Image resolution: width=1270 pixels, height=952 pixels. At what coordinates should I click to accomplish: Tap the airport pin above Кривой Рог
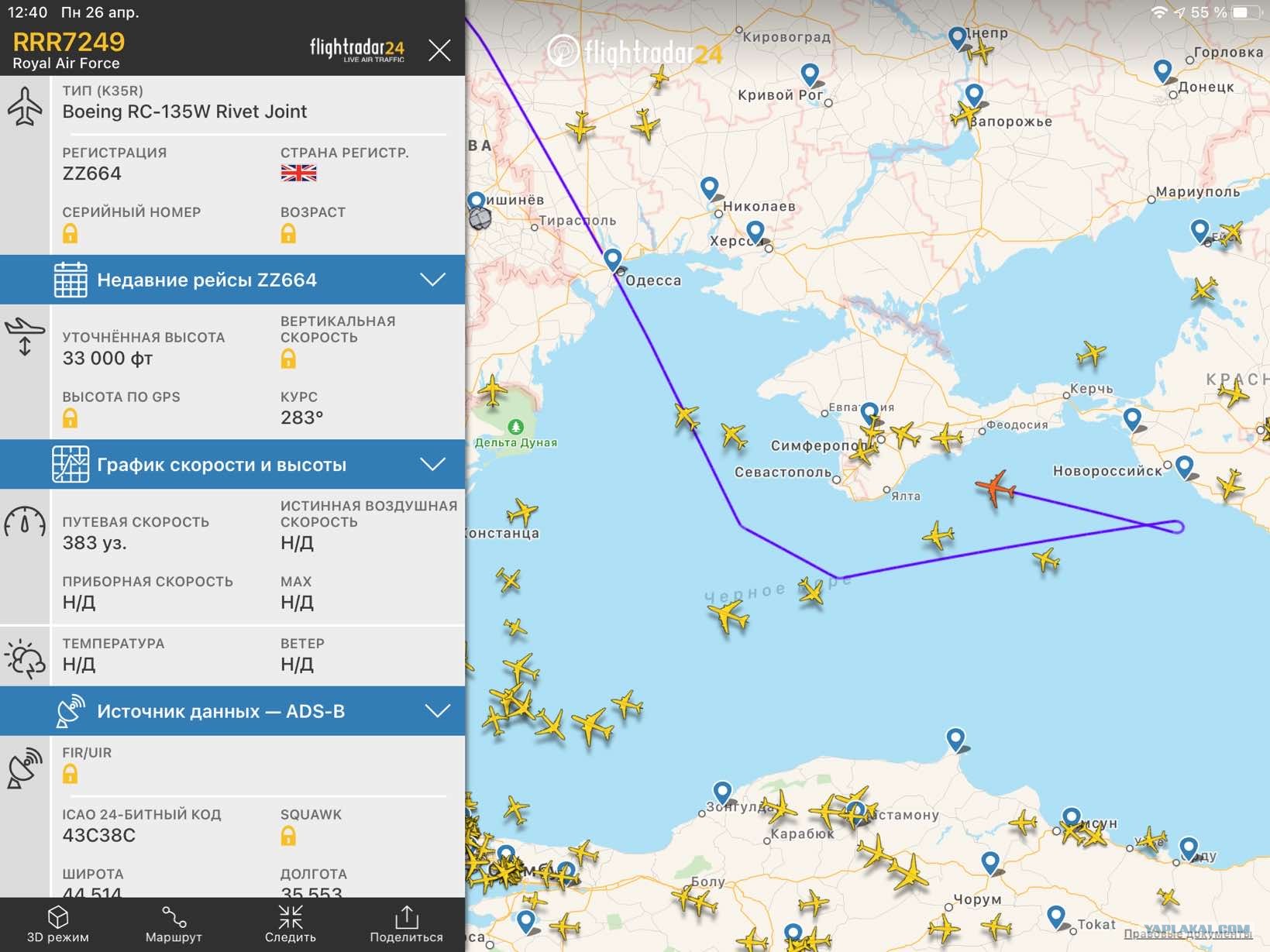(810, 74)
